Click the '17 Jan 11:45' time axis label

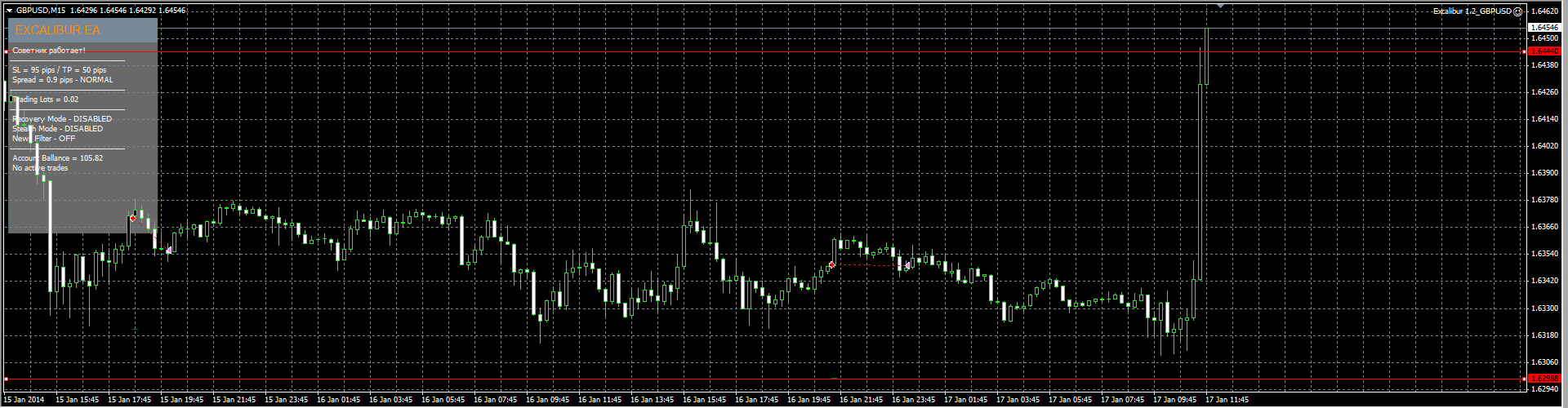[x=1227, y=400]
